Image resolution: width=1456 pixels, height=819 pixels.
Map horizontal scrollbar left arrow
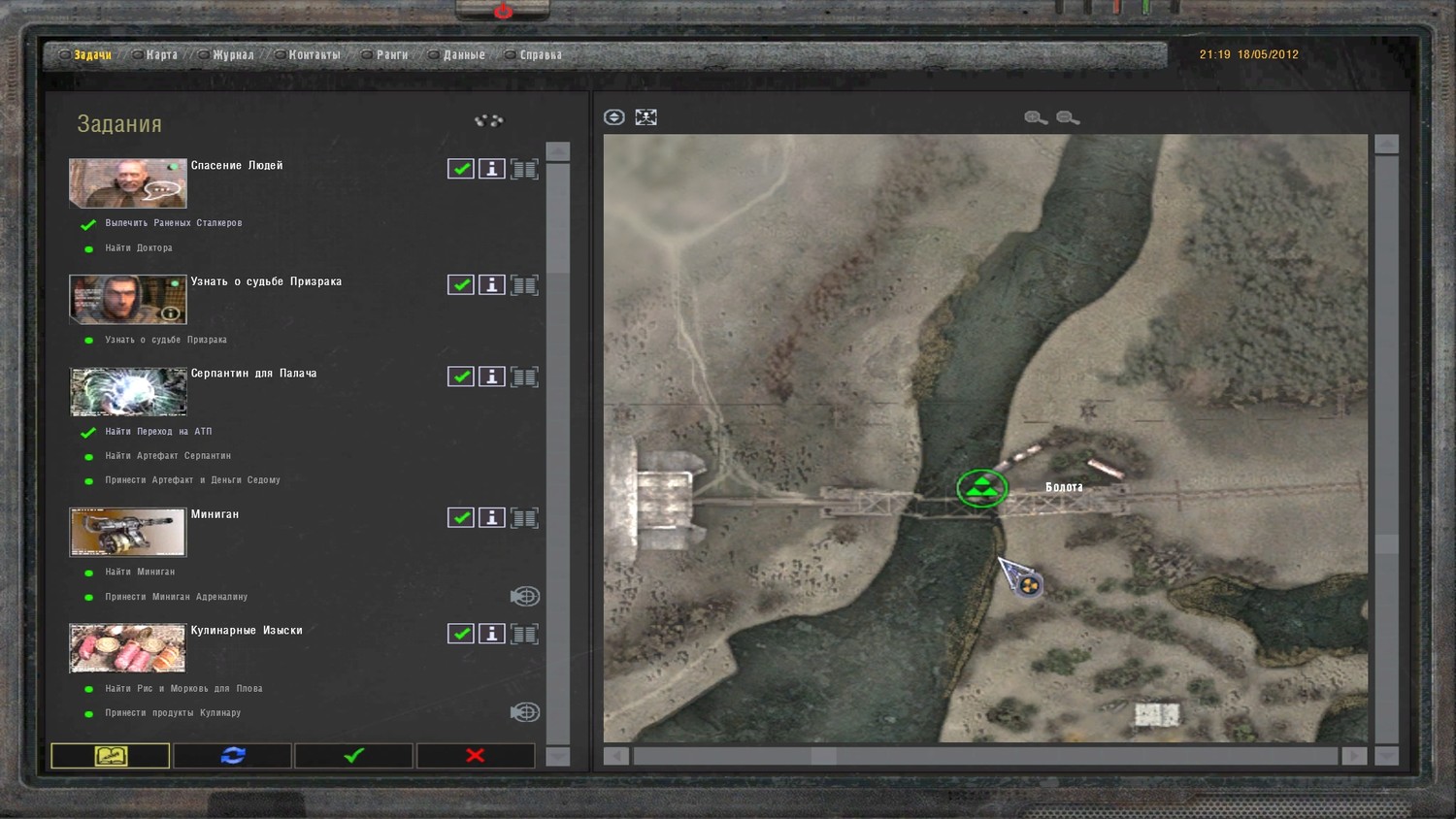tap(616, 756)
